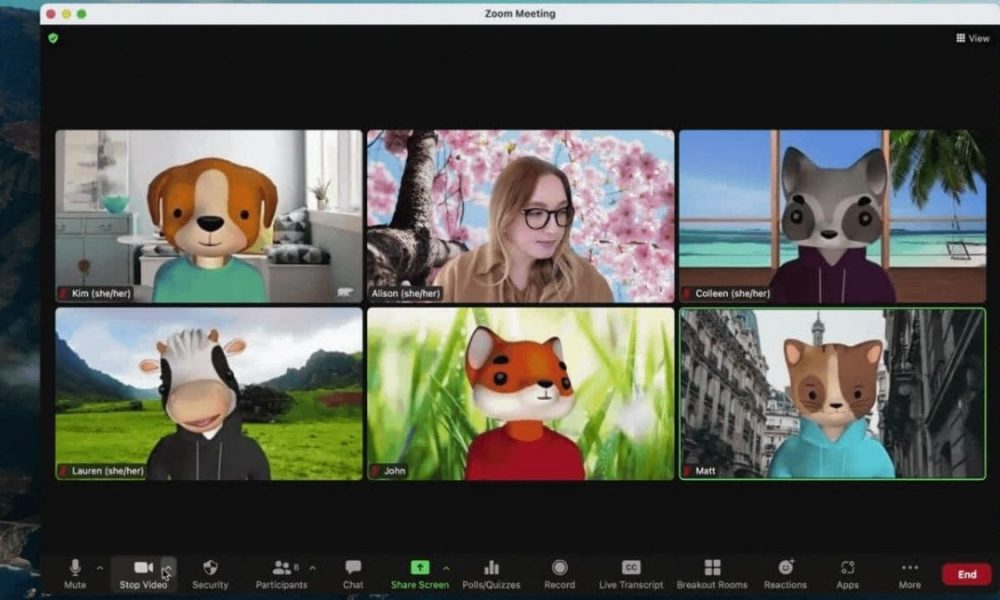
Task: Select Colleen's raccoon avatar video tile
Action: click(832, 216)
